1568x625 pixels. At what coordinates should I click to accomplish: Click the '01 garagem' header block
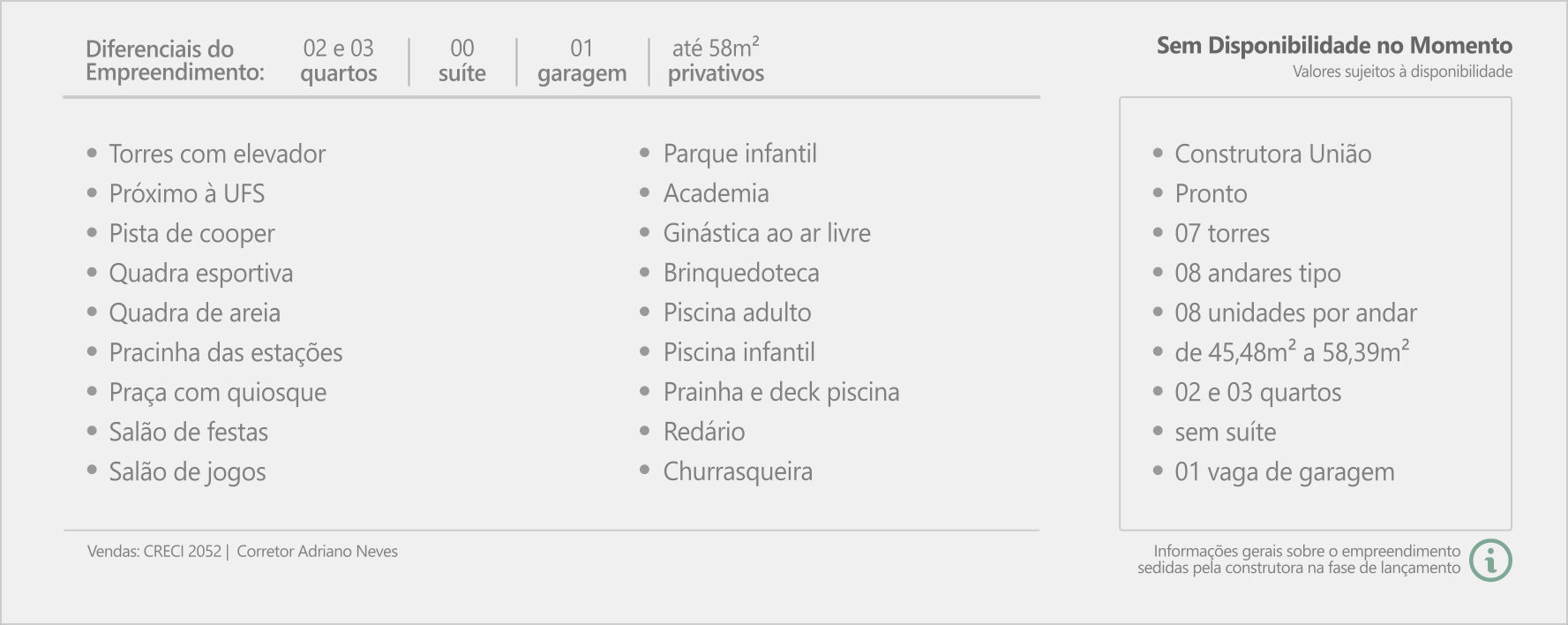point(582,60)
